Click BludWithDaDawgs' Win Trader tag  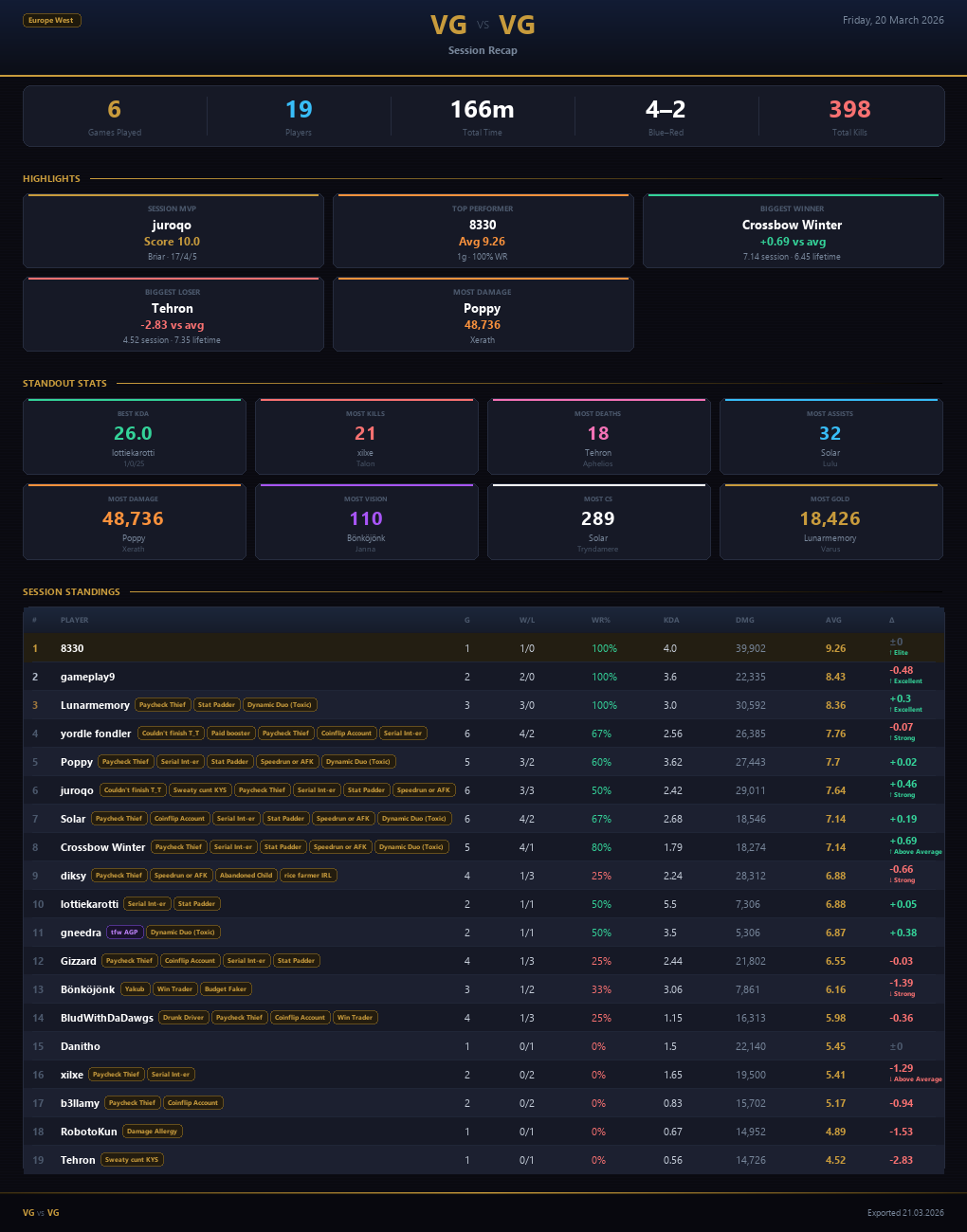point(356,1018)
